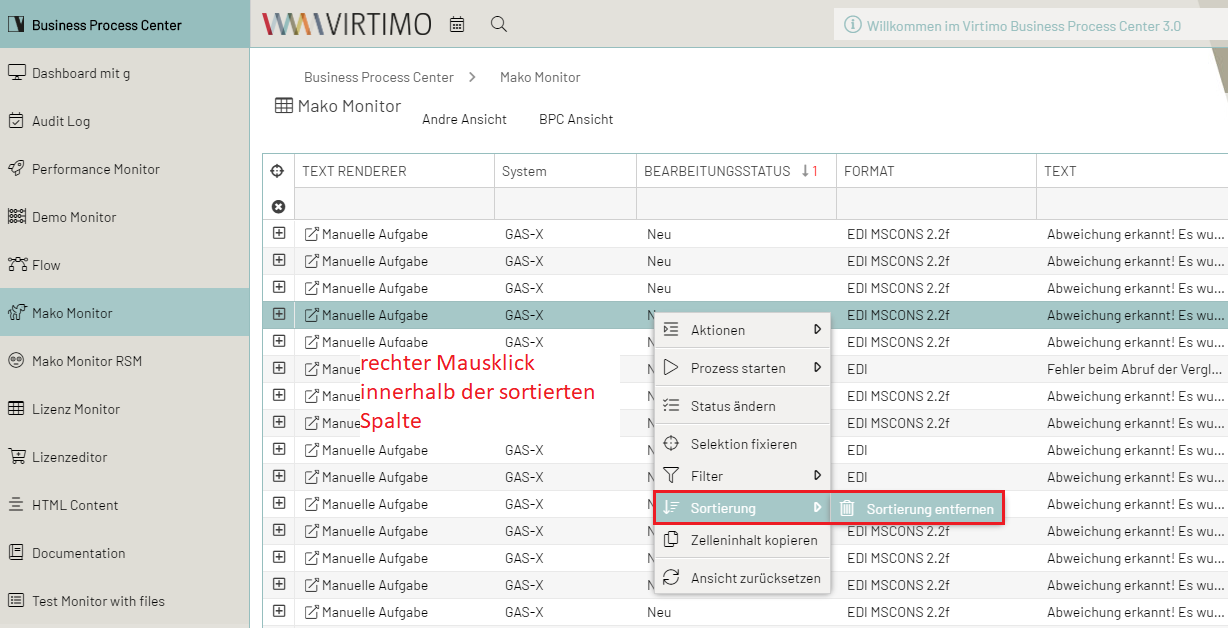Clear filters using the X icon below the crosshair
Screen dimensions: 1228x628
tap(278, 205)
